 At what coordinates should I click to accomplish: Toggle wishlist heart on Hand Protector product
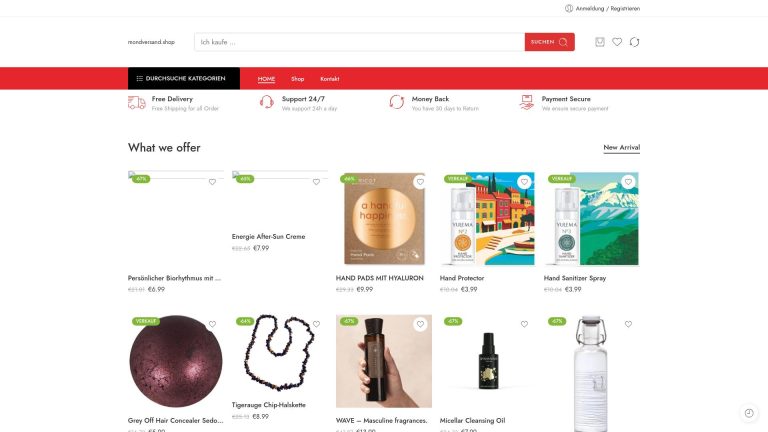tap(524, 182)
